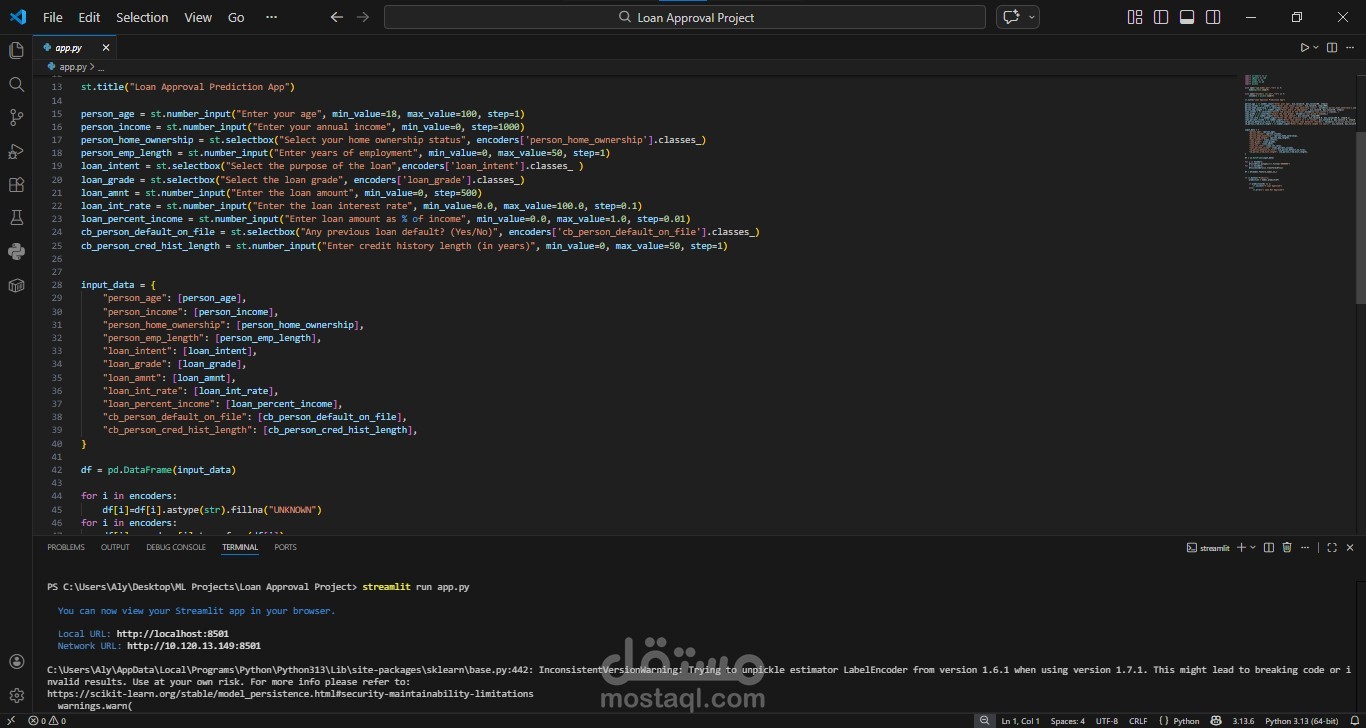
Task: Toggle Primary Side Bar visibility
Action: pos(1161,17)
